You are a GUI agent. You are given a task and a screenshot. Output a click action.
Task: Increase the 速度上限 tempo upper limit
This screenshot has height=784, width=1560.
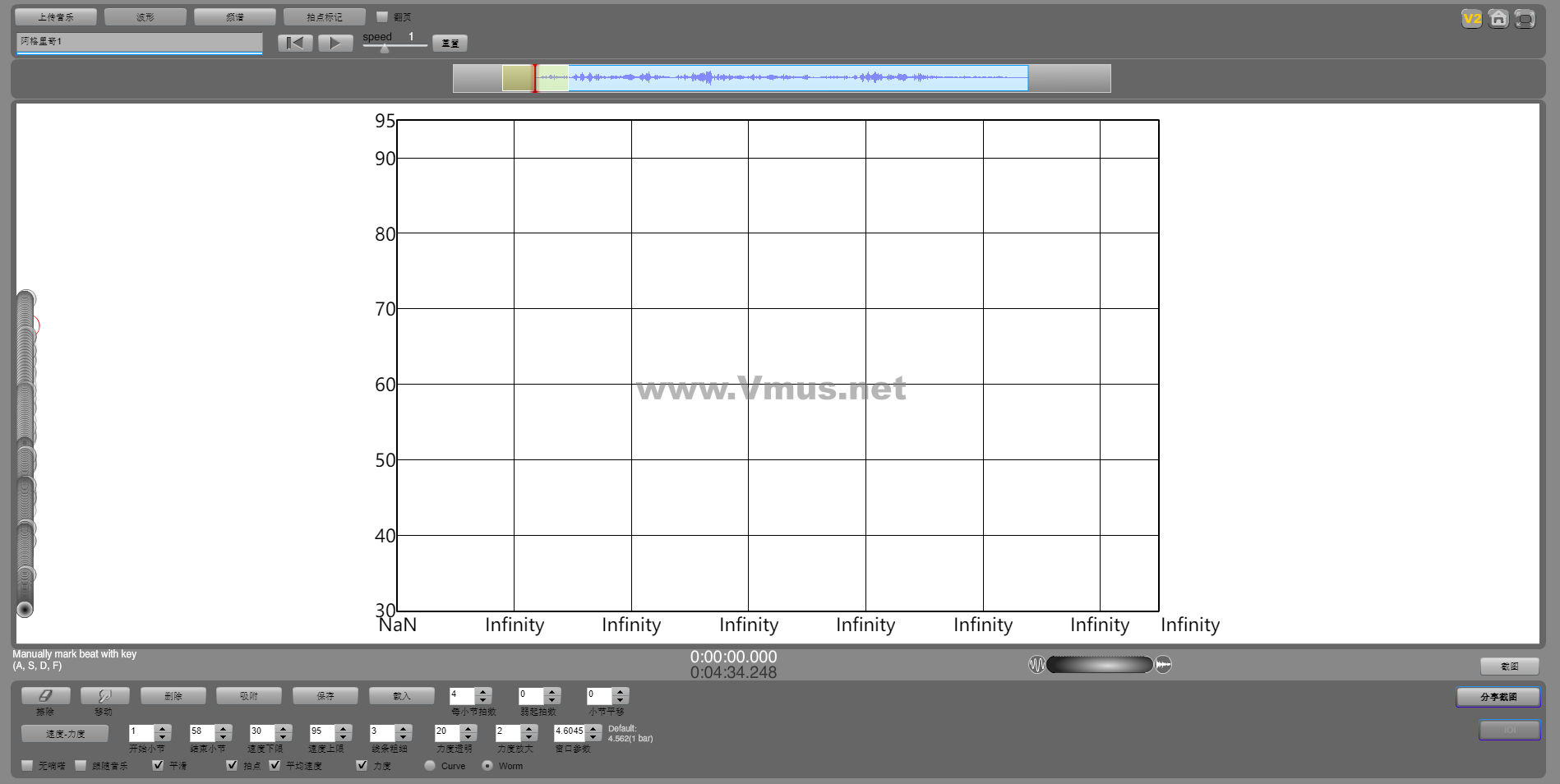(x=343, y=728)
